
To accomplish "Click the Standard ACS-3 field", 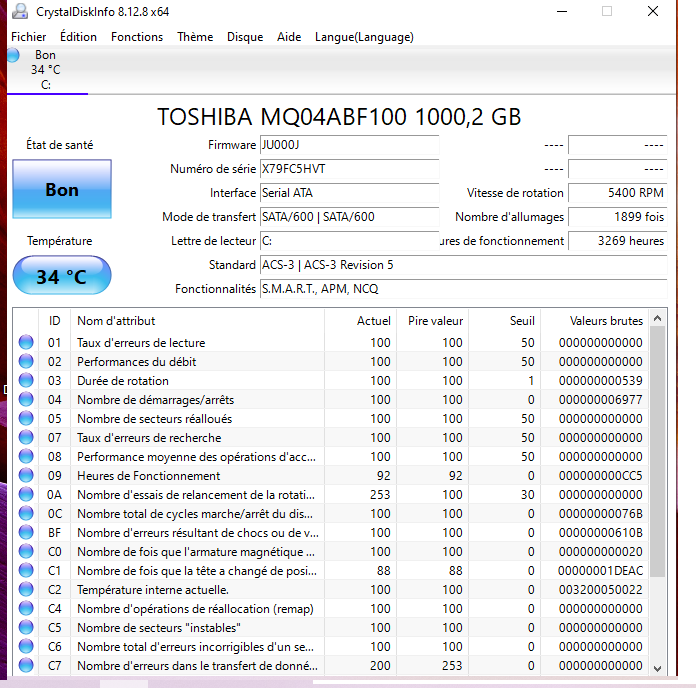I will coord(463,265).
